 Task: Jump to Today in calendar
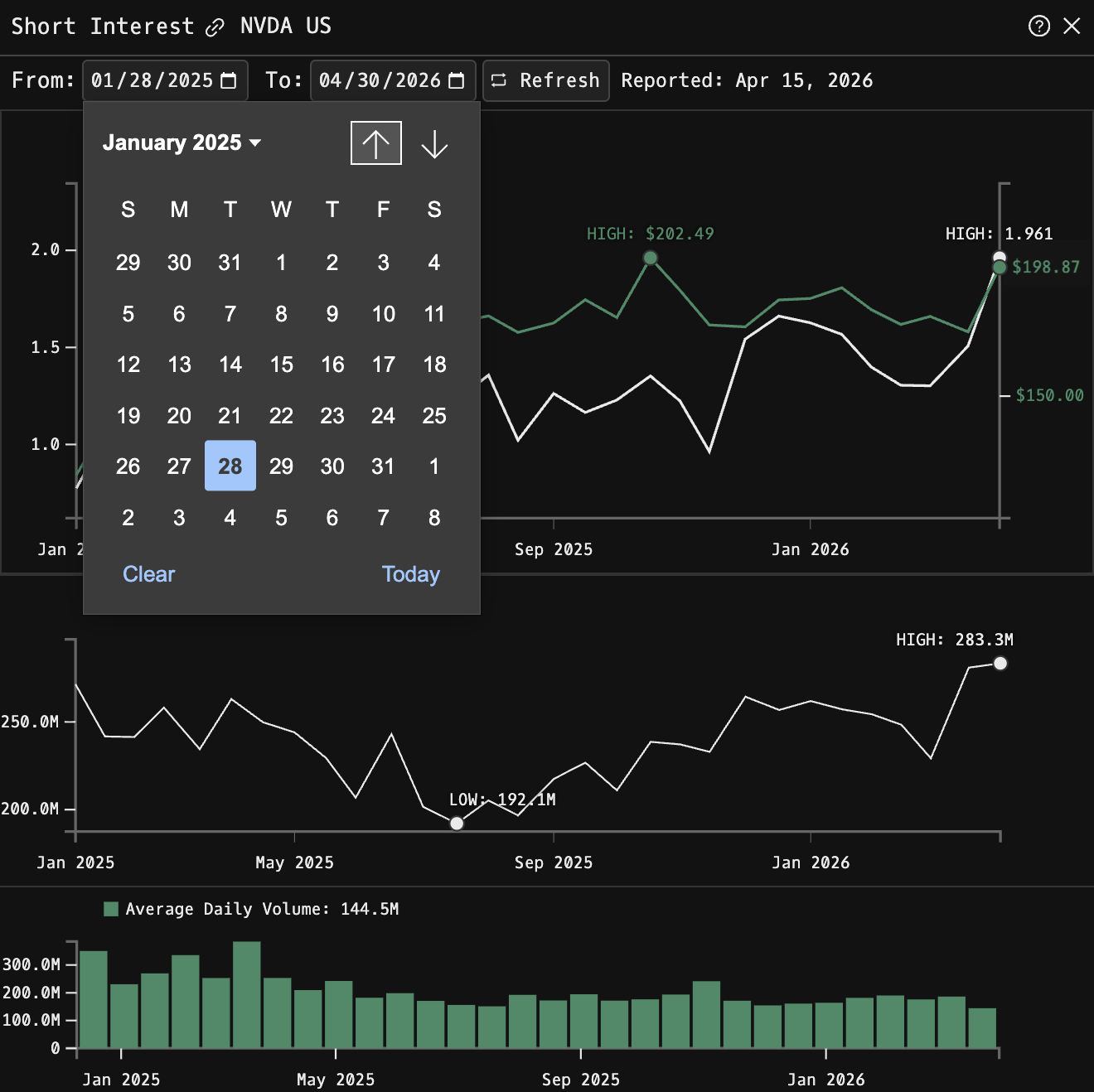click(x=411, y=574)
